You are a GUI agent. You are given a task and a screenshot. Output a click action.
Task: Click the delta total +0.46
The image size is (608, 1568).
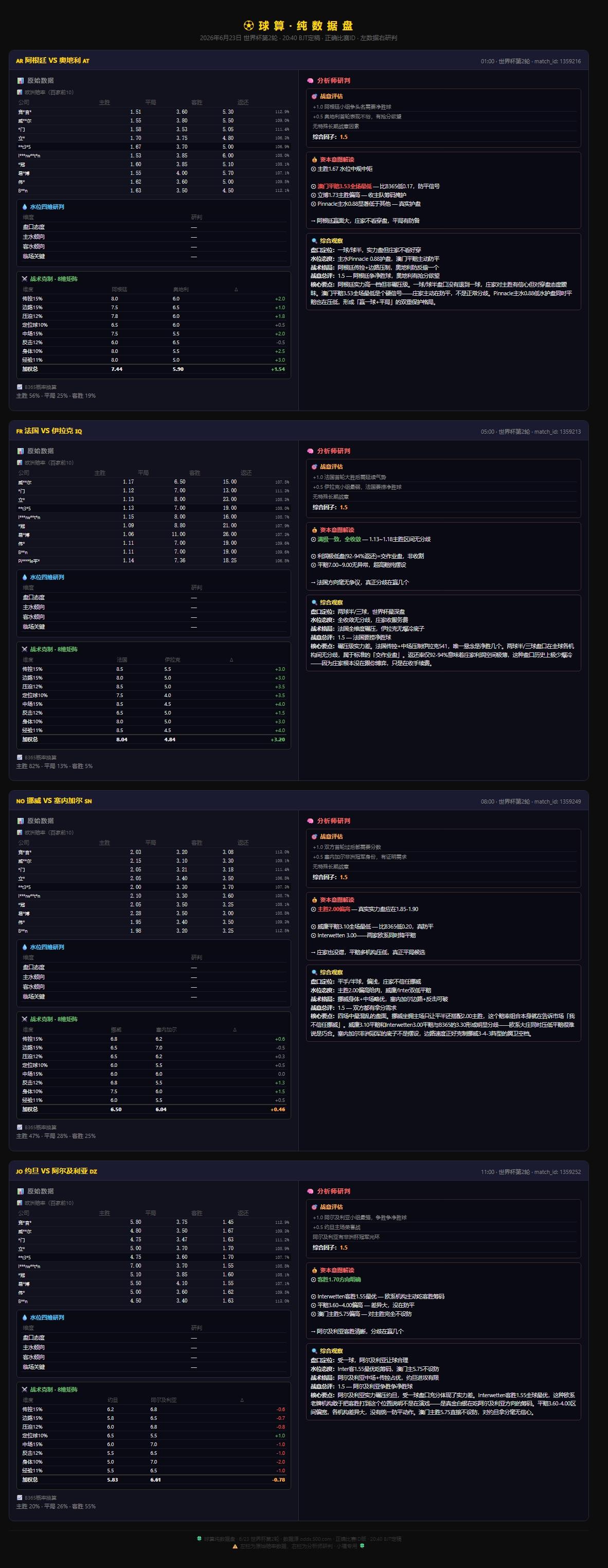tap(278, 1110)
